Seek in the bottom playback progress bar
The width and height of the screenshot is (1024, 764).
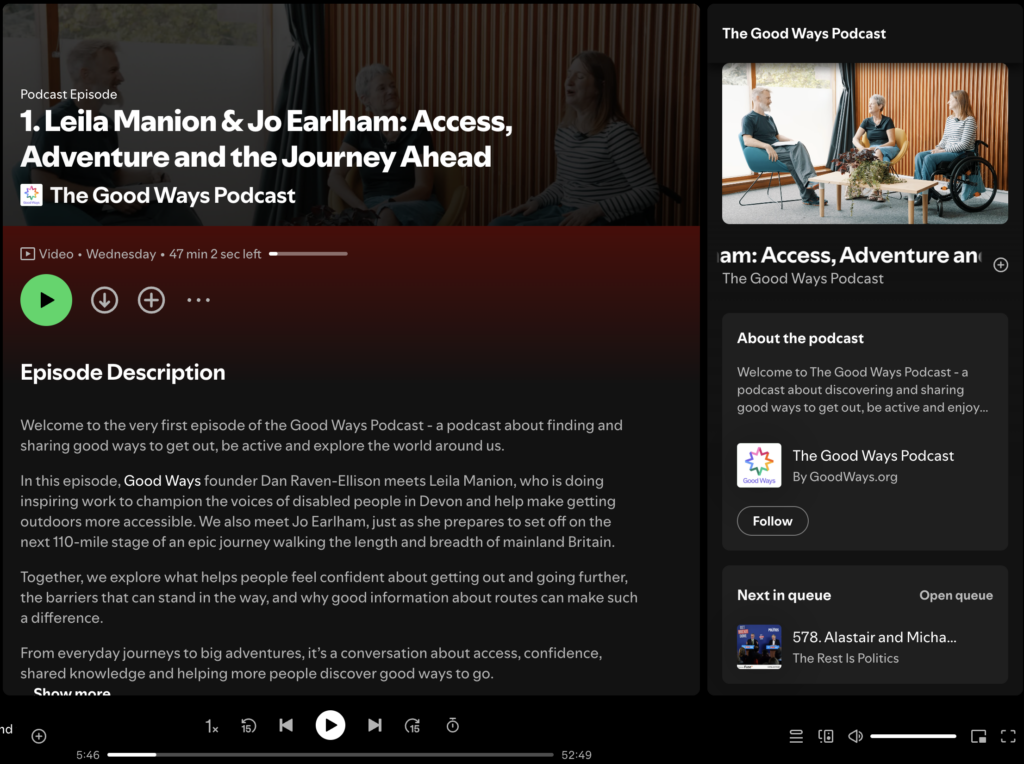(330, 755)
